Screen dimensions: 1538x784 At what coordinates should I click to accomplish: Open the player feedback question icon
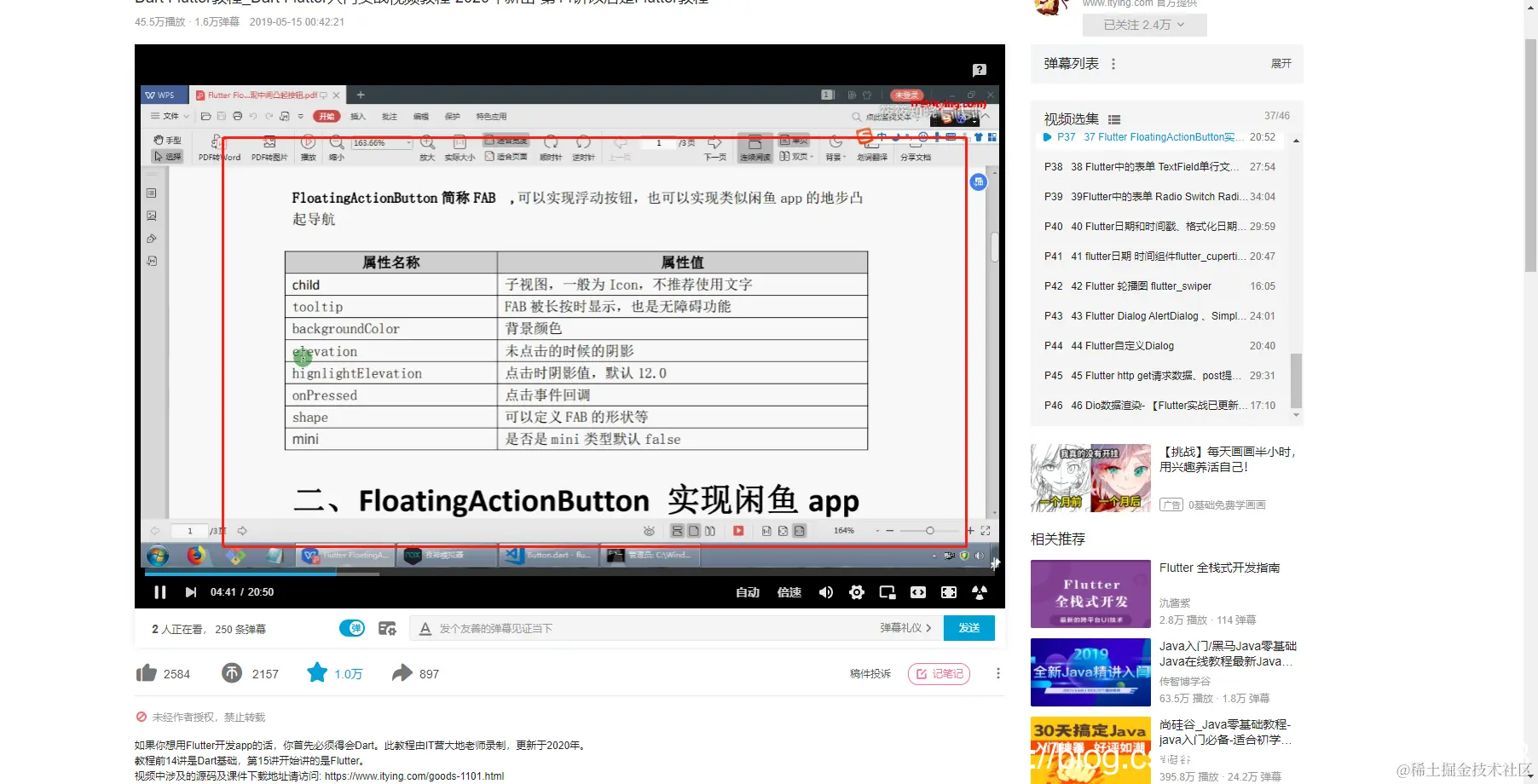pyautogui.click(x=980, y=70)
